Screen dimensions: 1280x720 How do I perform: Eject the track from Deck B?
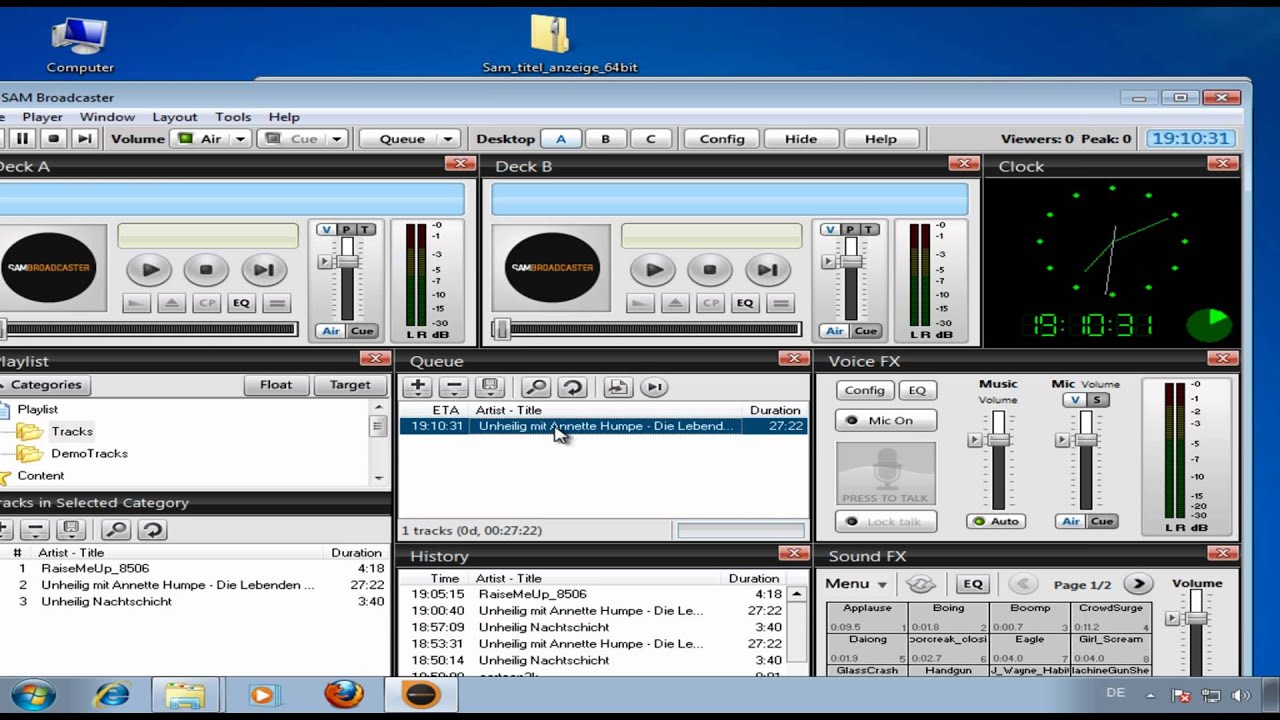[x=676, y=303]
